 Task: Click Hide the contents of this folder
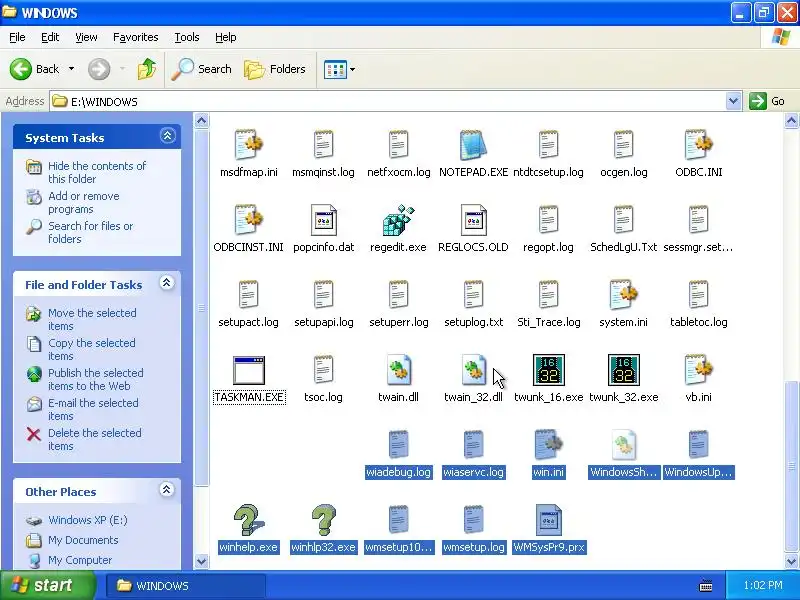[97, 172]
